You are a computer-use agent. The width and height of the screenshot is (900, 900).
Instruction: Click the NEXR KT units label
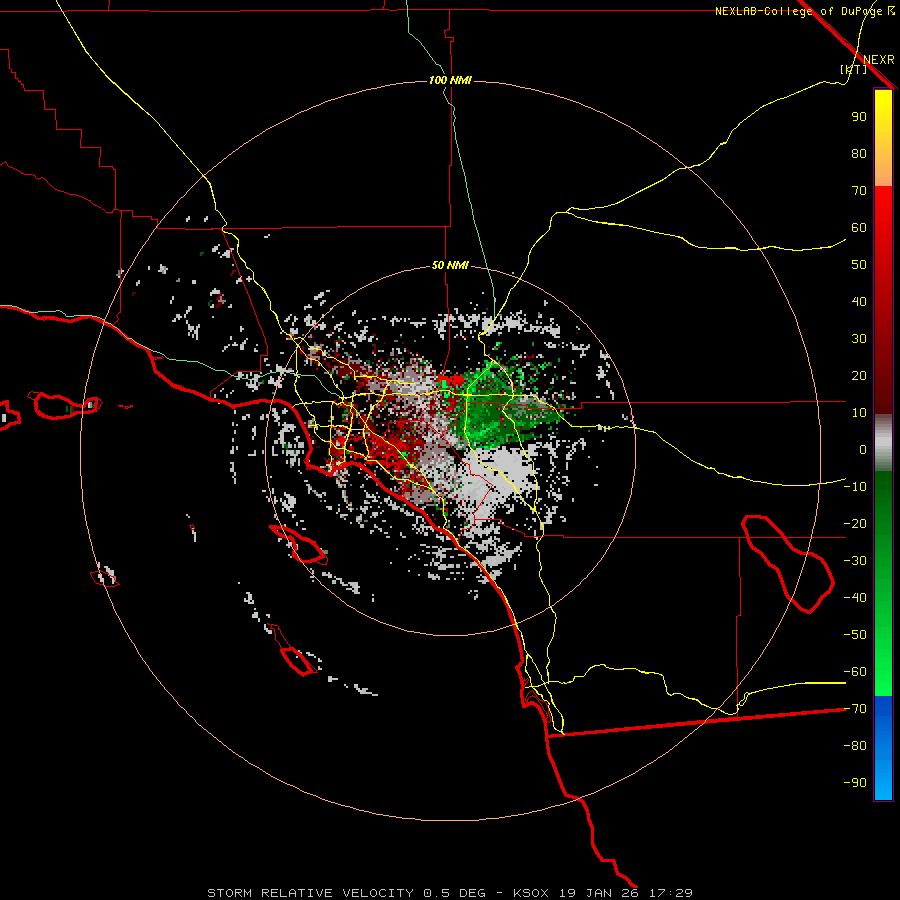coord(867,64)
